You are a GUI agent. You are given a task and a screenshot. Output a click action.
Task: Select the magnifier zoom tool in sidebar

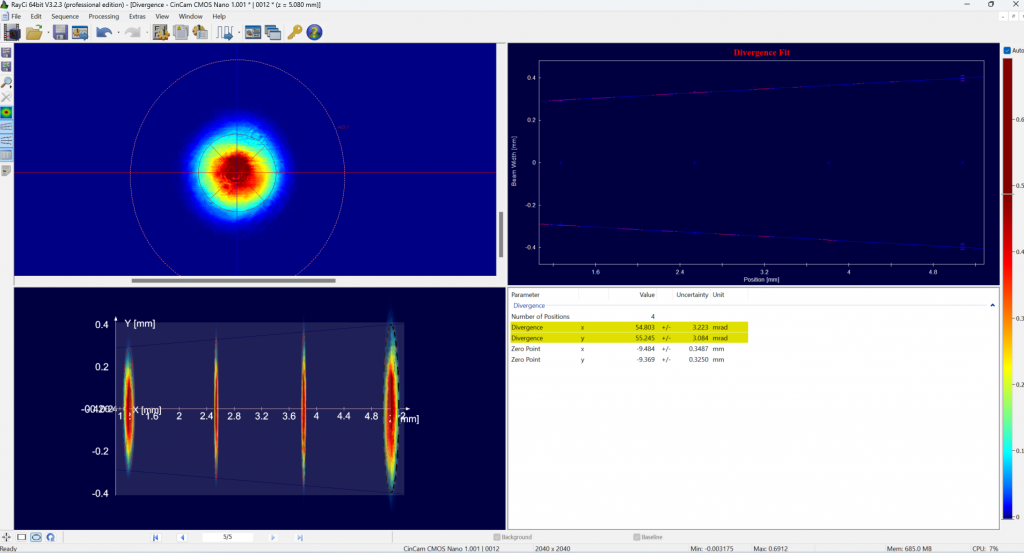coord(7,82)
